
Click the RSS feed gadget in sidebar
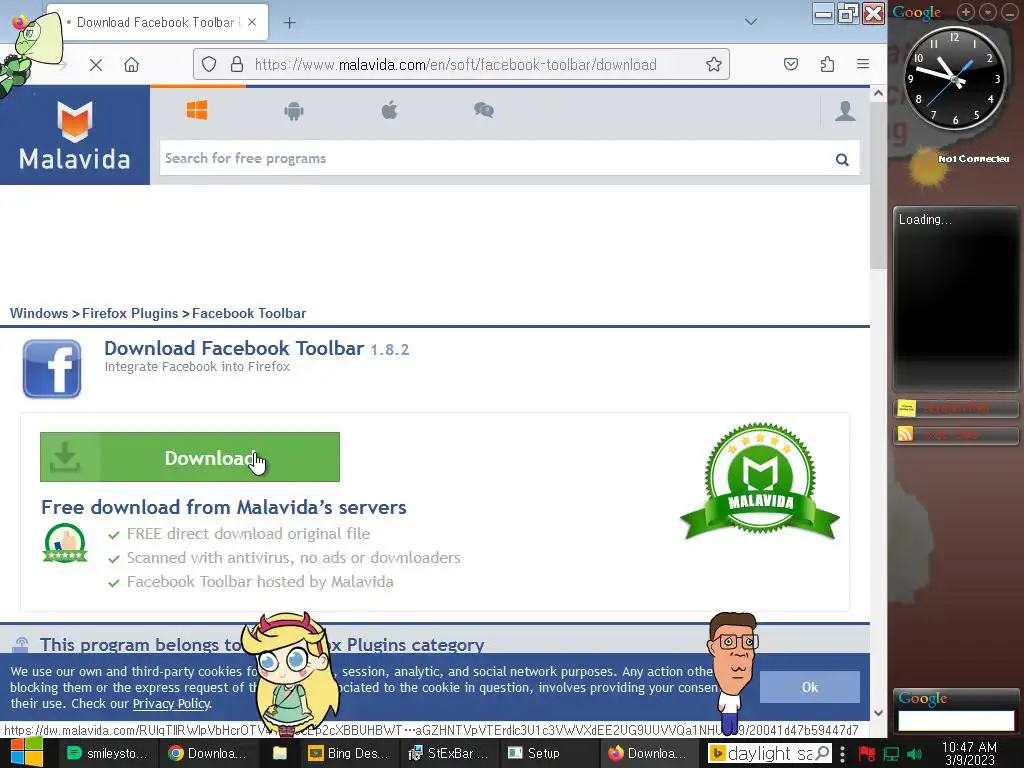(955, 435)
